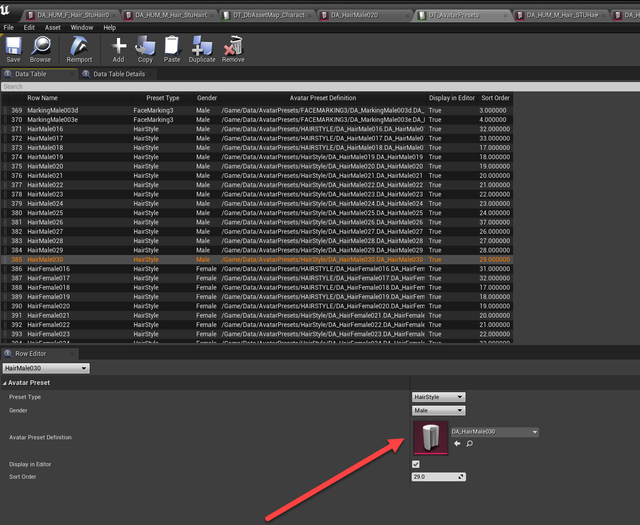Select the HairMale018 row
Image resolution: width=640 pixels, height=525 pixels.
[257, 148]
